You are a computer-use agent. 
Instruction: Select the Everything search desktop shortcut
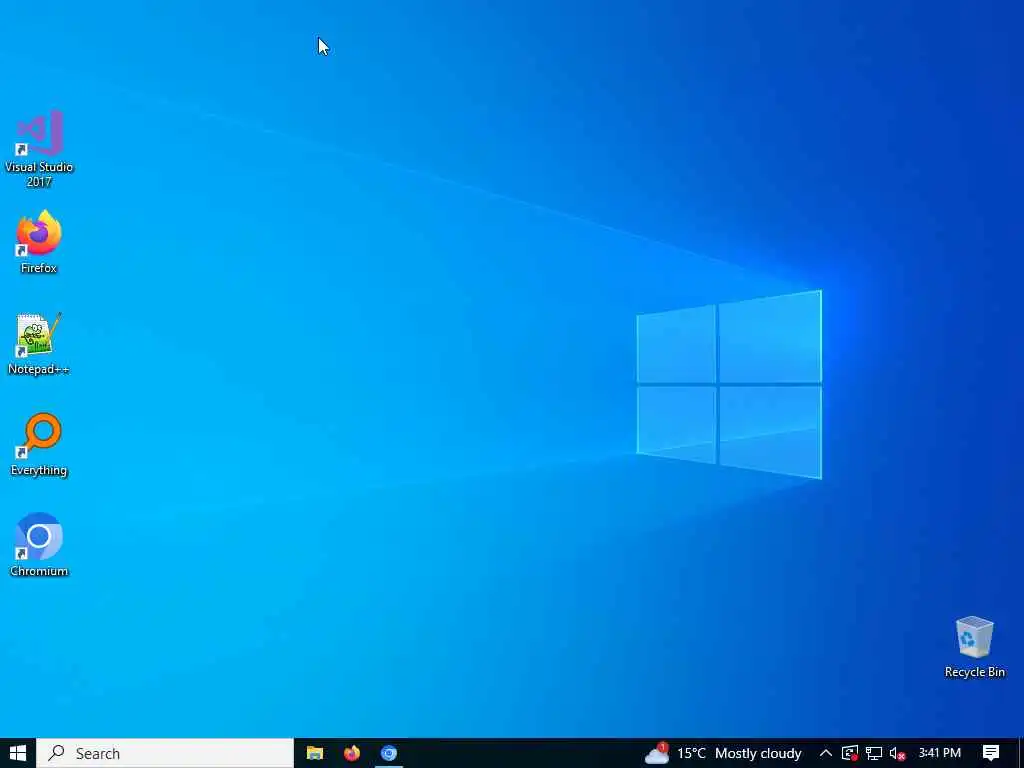pyautogui.click(x=39, y=445)
